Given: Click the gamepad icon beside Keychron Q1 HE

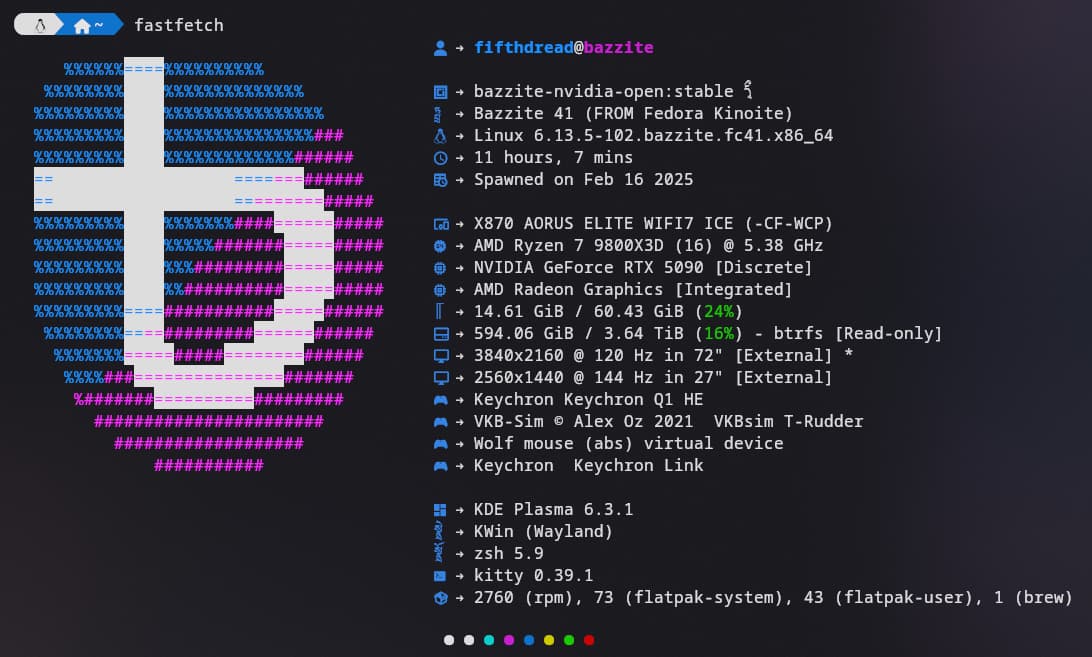Looking at the screenshot, I should click(x=441, y=400).
